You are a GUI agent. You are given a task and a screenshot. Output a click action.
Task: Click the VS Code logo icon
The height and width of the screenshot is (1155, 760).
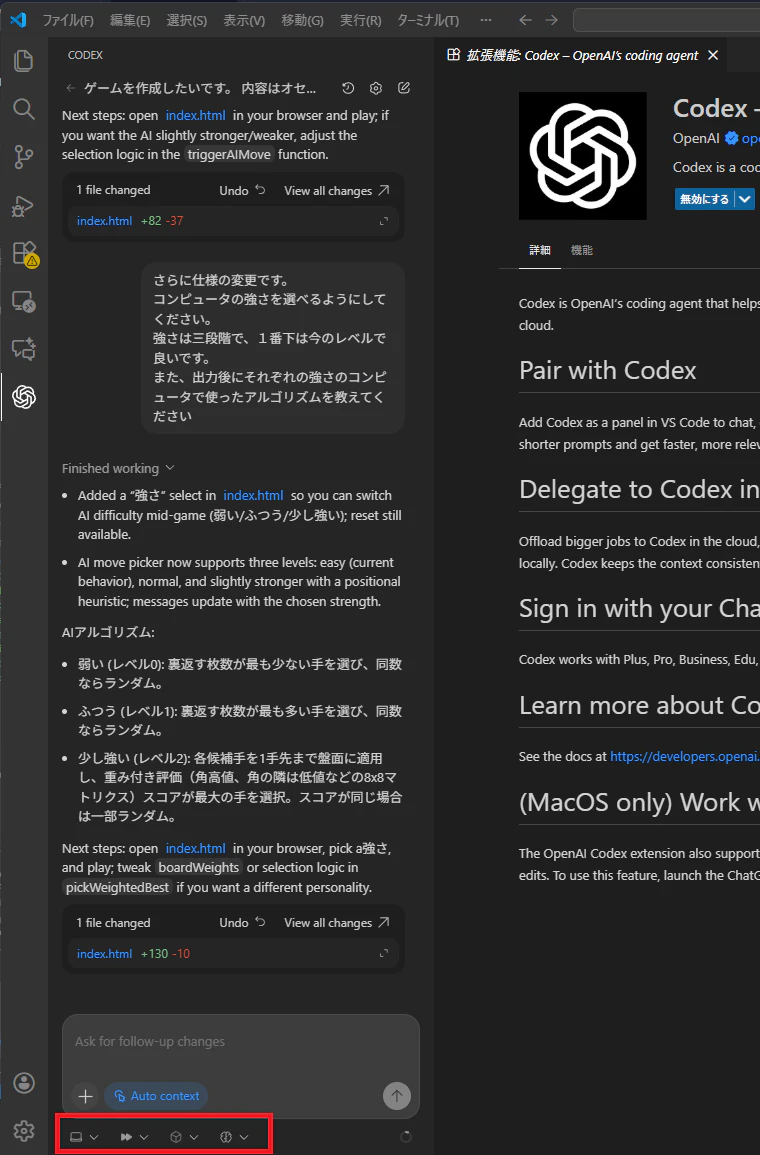tap(18, 20)
